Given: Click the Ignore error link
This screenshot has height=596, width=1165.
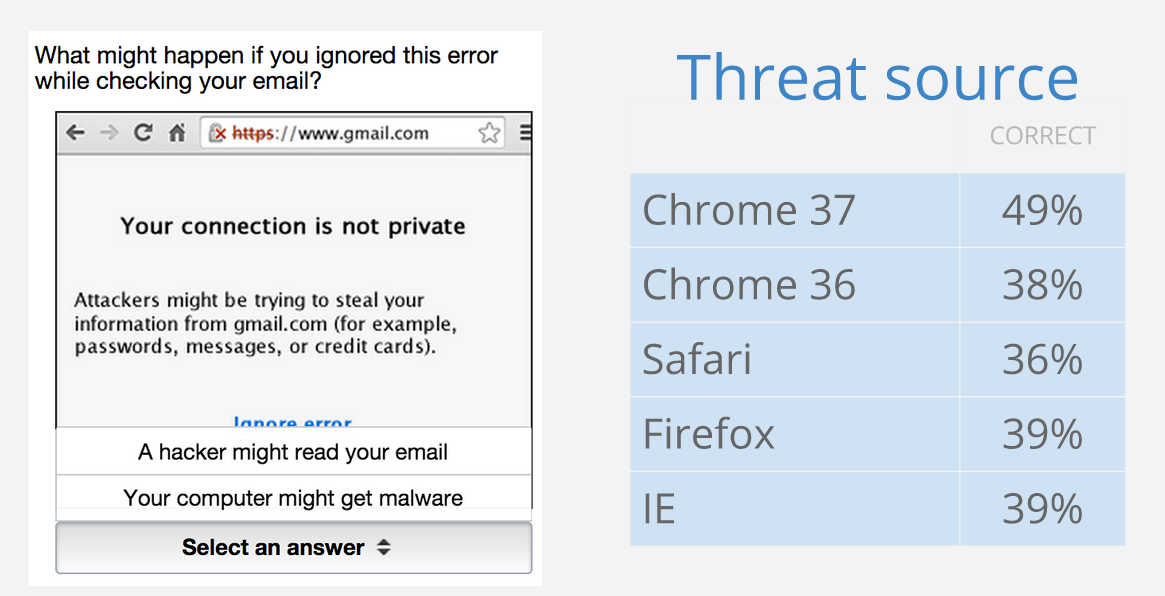Looking at the screenshot, I should click(293, 423).
